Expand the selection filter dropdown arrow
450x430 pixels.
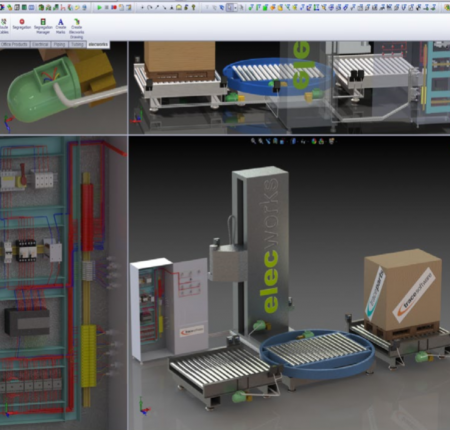click(x=235, y=7)
